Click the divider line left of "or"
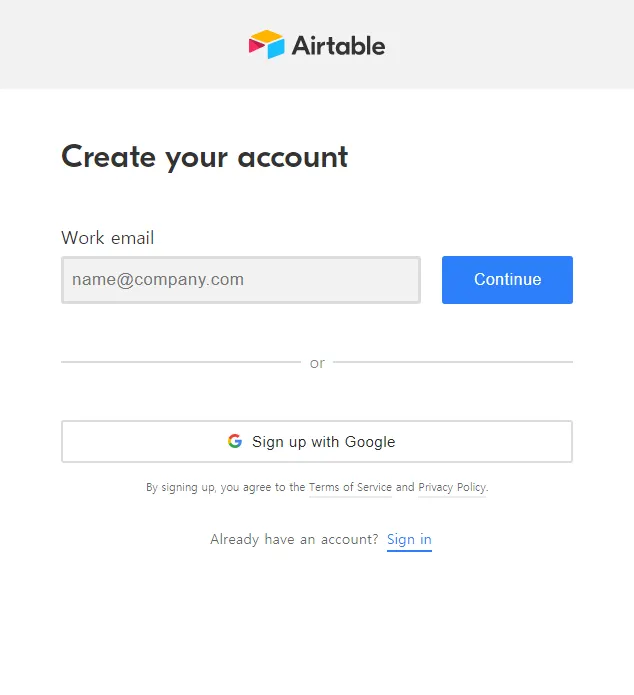634x695 pixels. tap(180, 362)
